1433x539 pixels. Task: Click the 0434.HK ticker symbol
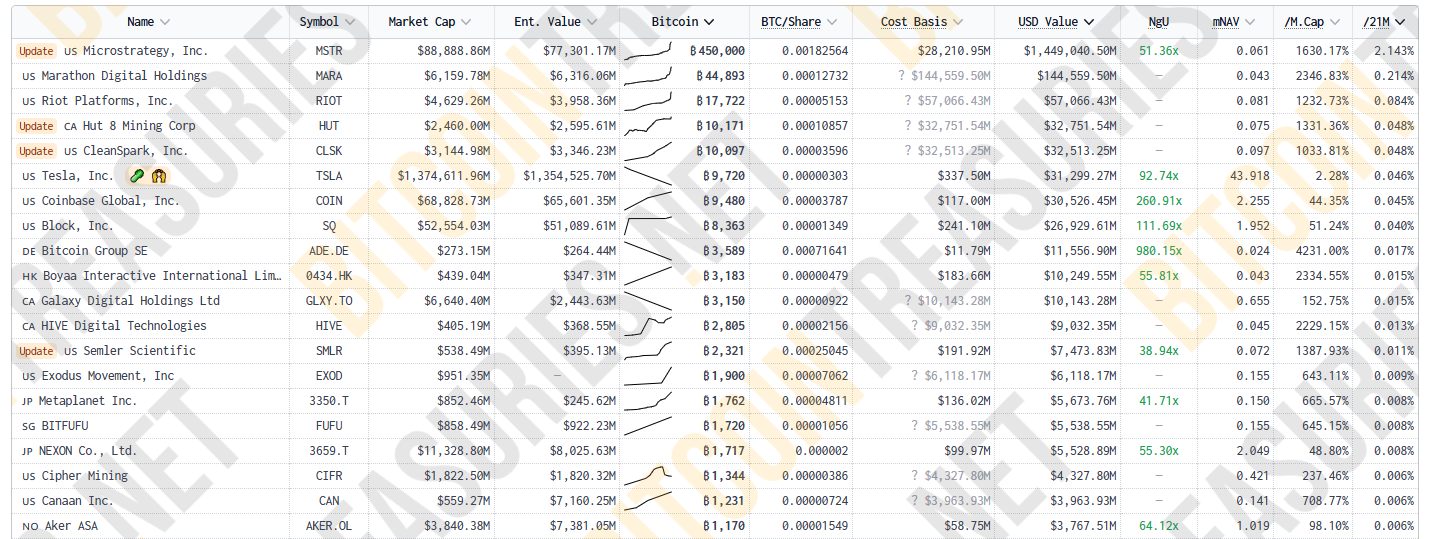pos(328,276)
